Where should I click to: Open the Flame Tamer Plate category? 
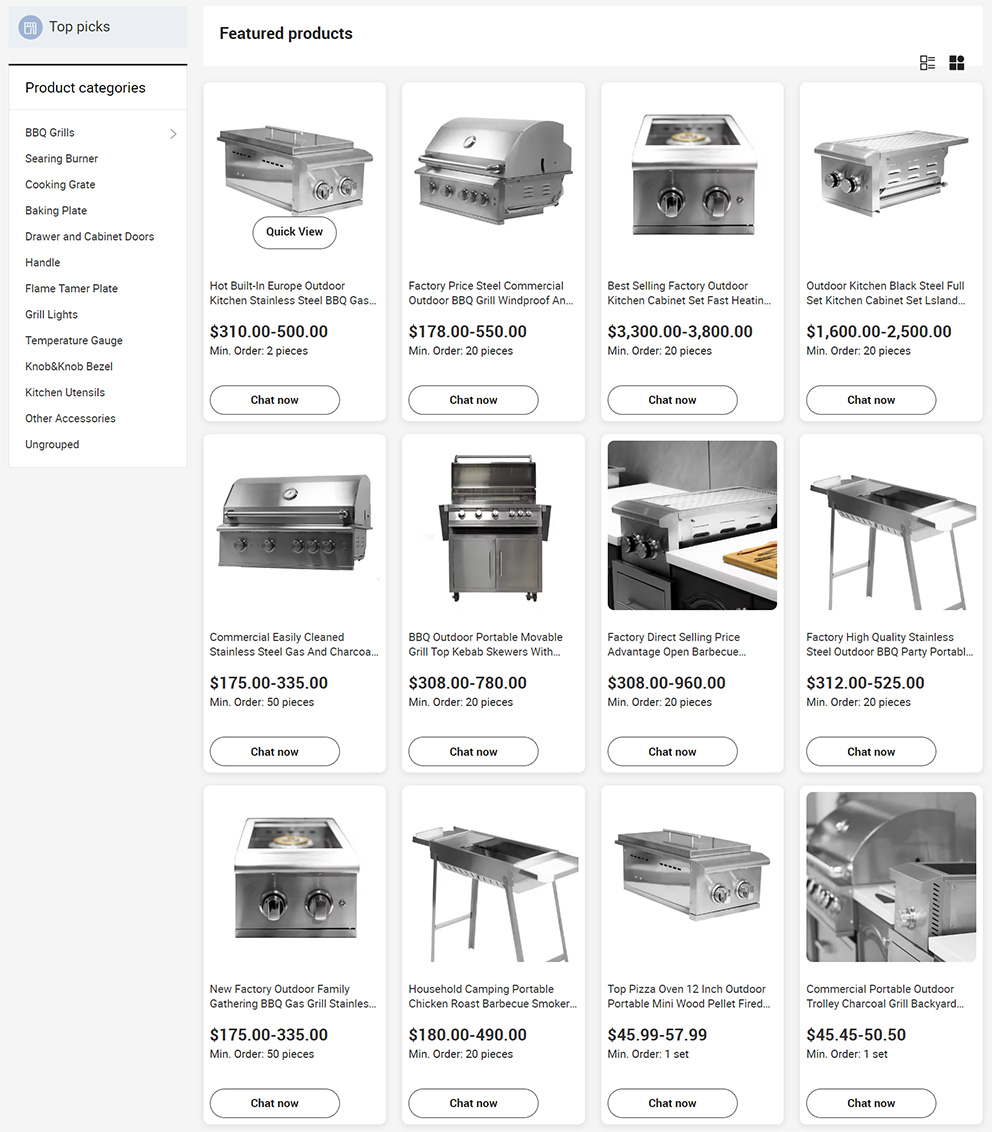click(71, 289)
